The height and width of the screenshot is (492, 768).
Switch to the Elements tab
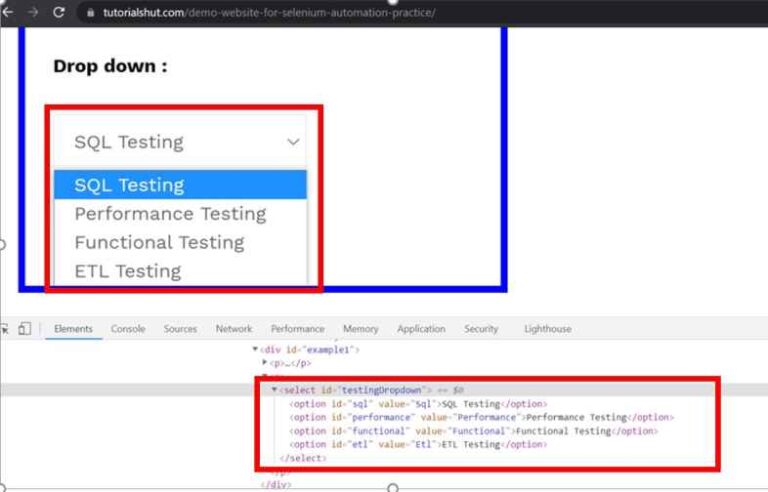coord(73,329)
